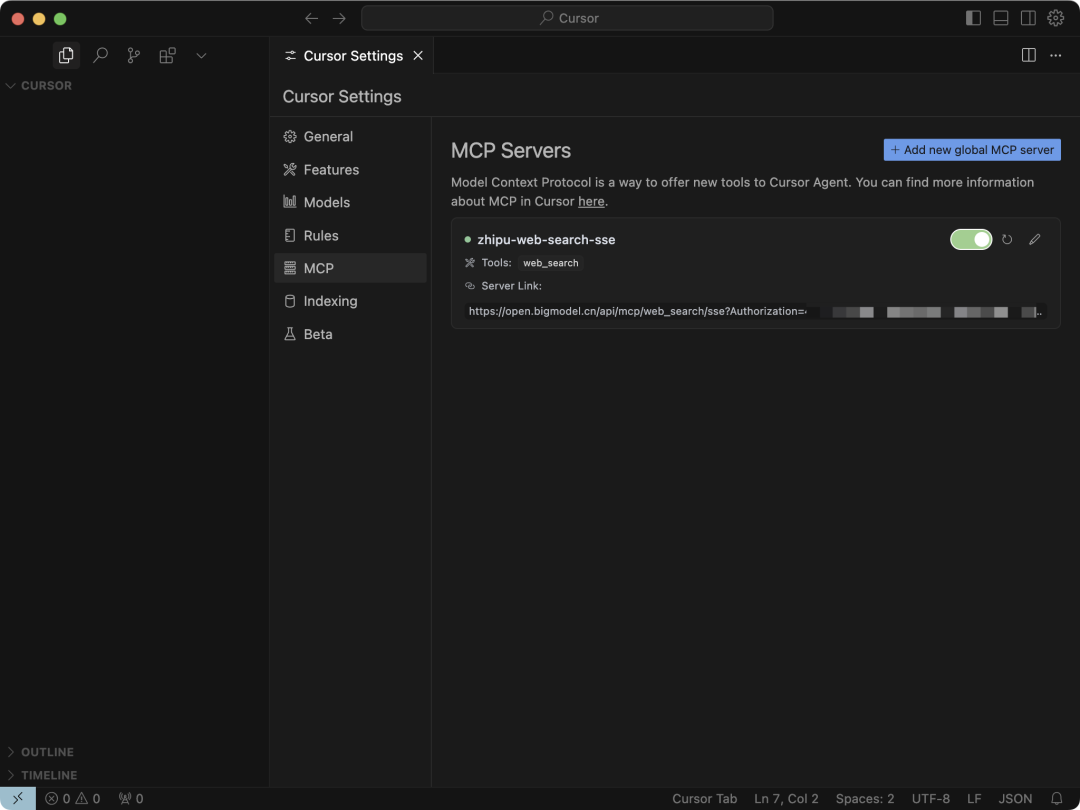Follow the 'here' MCP documentation link
The image size is (1080, 810).
pos(591,201)
